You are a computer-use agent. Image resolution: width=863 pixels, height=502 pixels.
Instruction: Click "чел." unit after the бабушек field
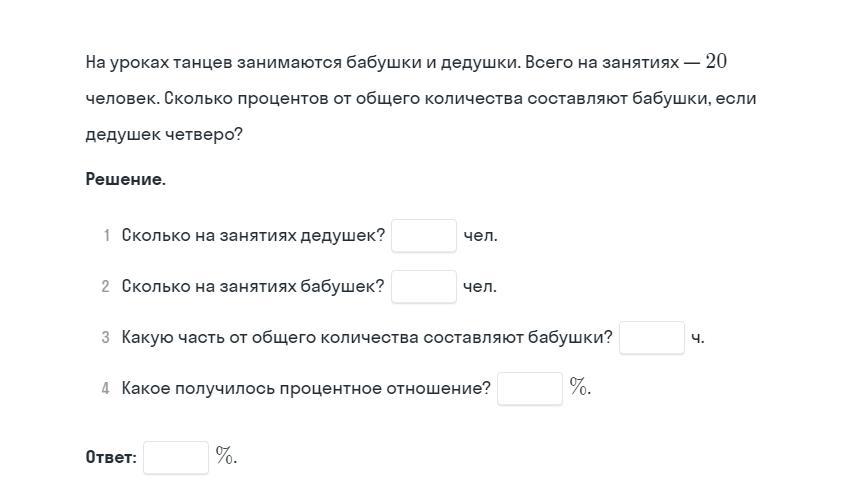(480, 287)
